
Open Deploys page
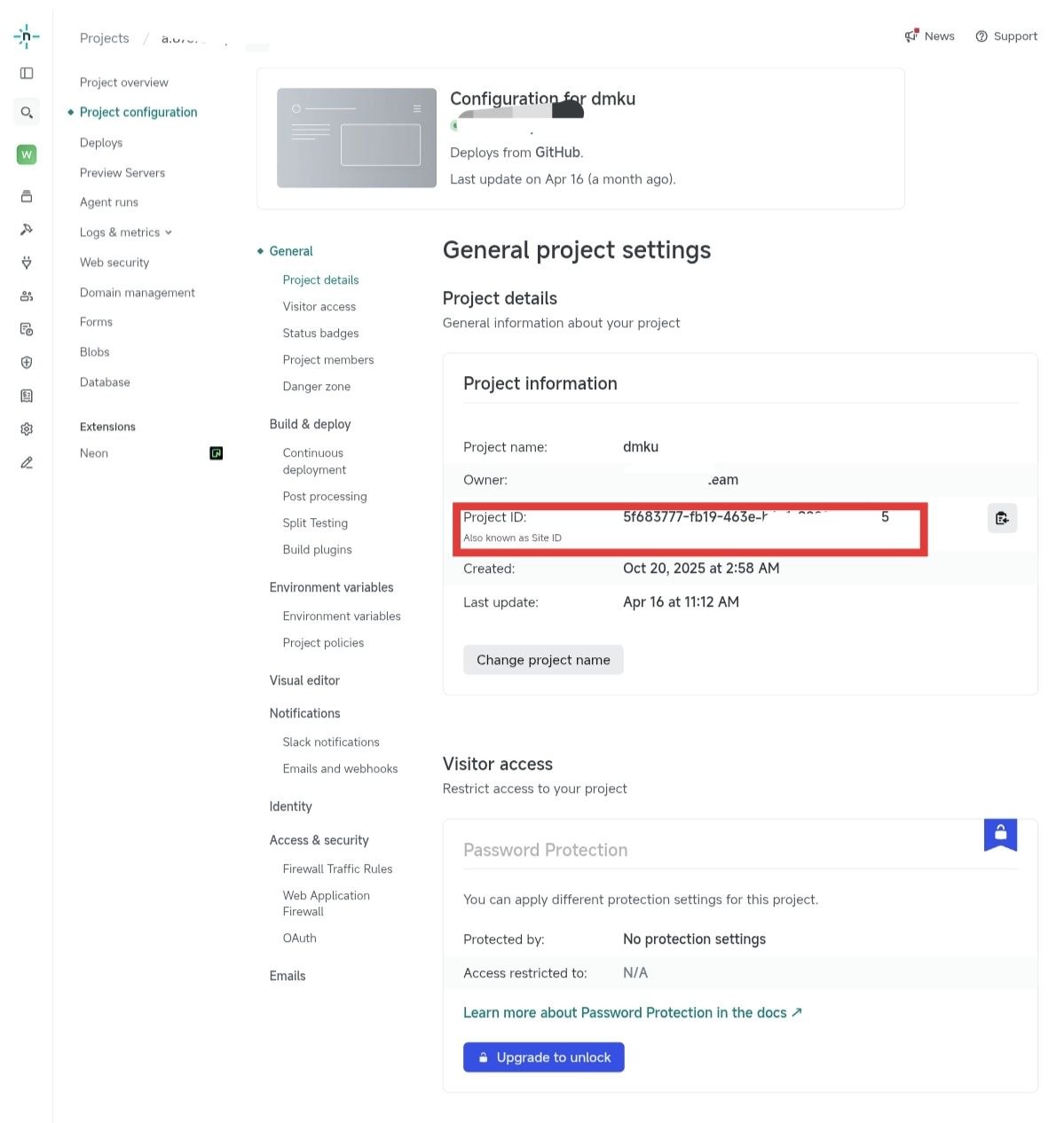click(x=101, y=143)
